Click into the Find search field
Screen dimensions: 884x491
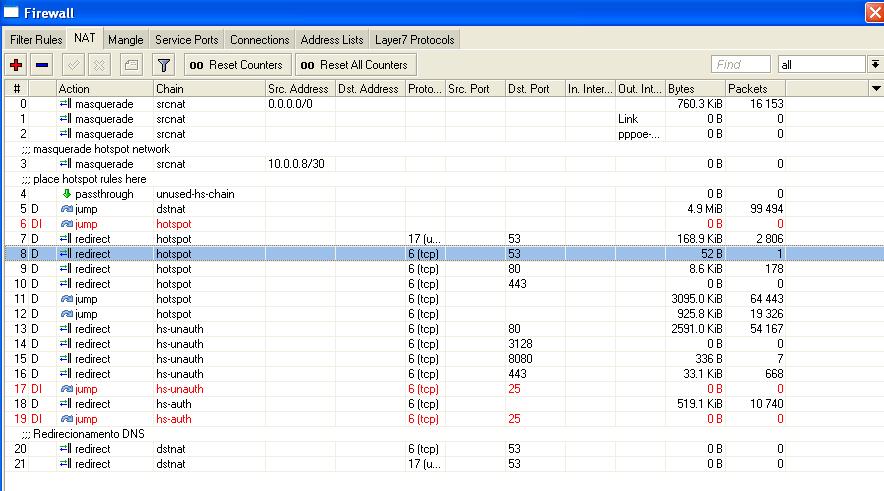point(740,65)
